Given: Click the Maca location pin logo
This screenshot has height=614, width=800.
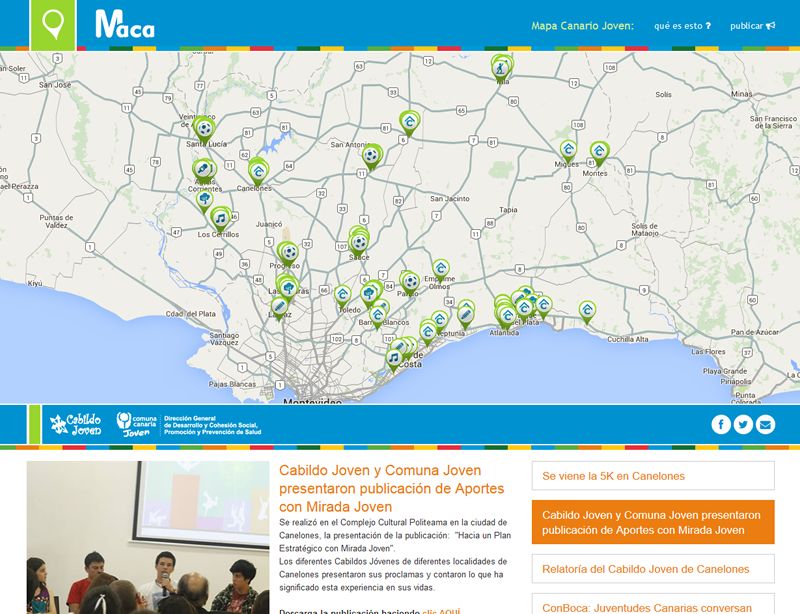Looking at the screenshot, I should pos(53,24).
